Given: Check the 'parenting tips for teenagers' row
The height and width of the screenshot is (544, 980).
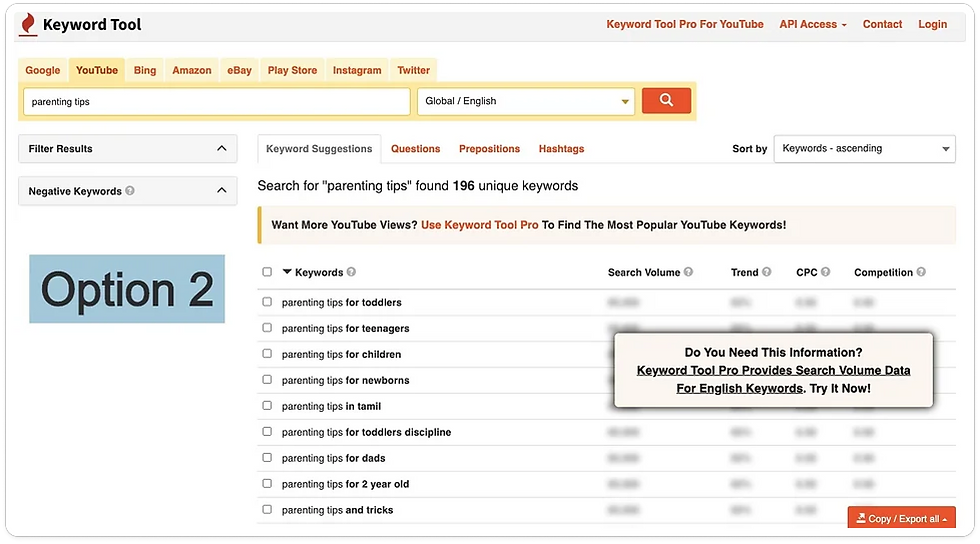Looking at the screenshot, I should click(267, 328).
